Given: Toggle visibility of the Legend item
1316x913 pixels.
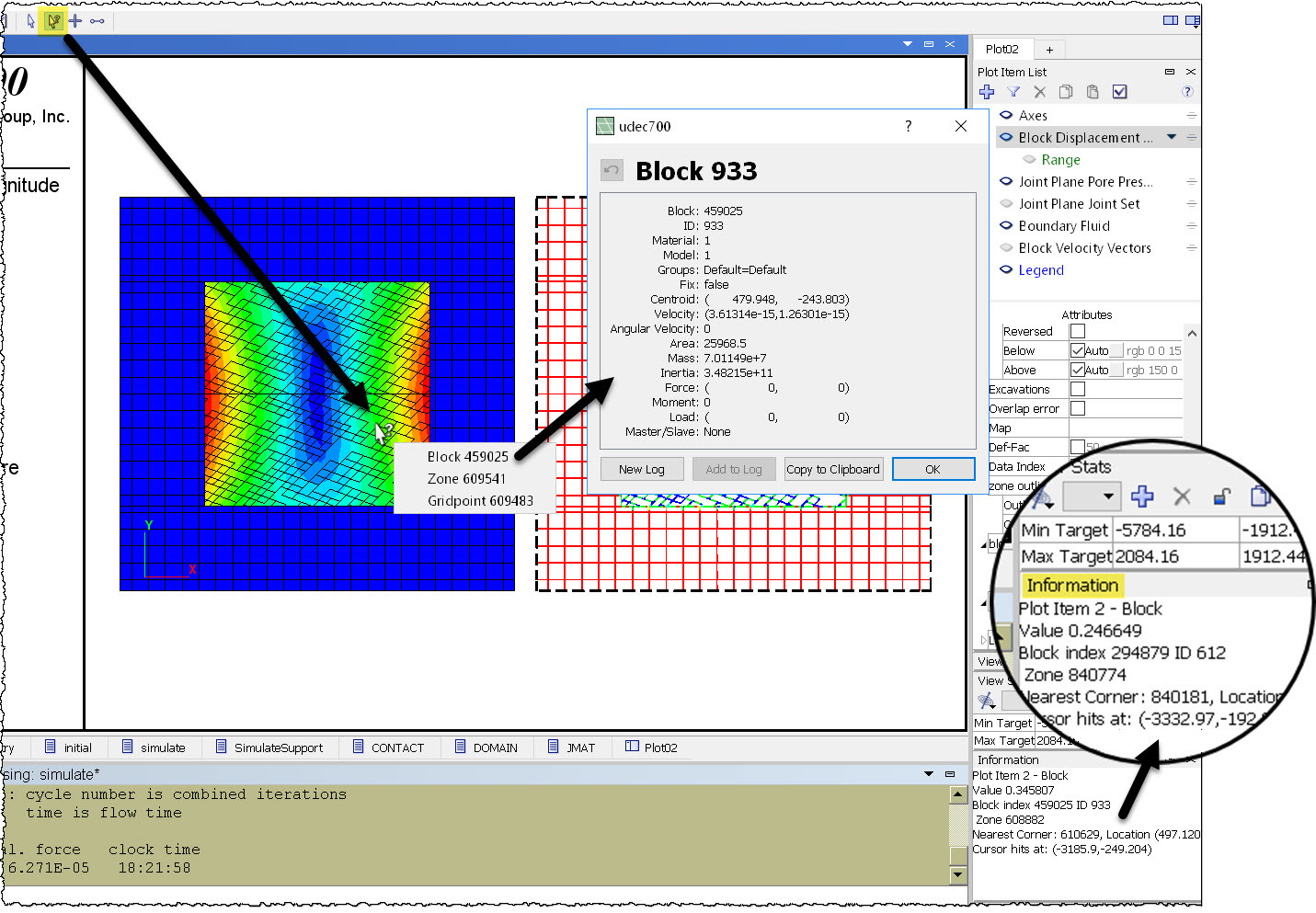Looking at the screenshot, I should [x=1006, y=270].
